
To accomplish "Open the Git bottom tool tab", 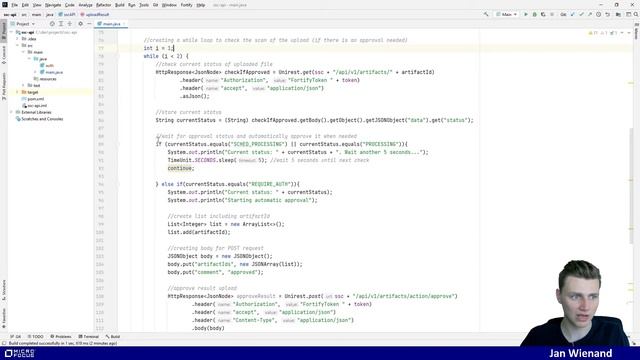I will pos(16,337).
